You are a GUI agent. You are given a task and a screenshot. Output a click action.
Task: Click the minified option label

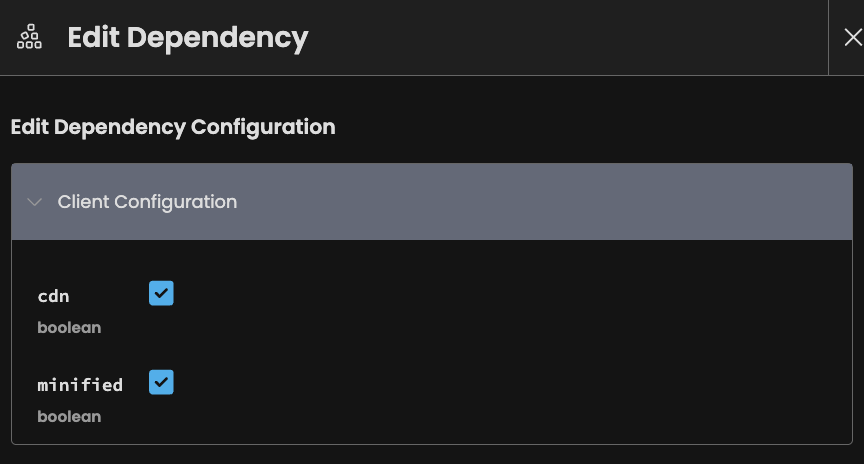(x=80, y=385)
